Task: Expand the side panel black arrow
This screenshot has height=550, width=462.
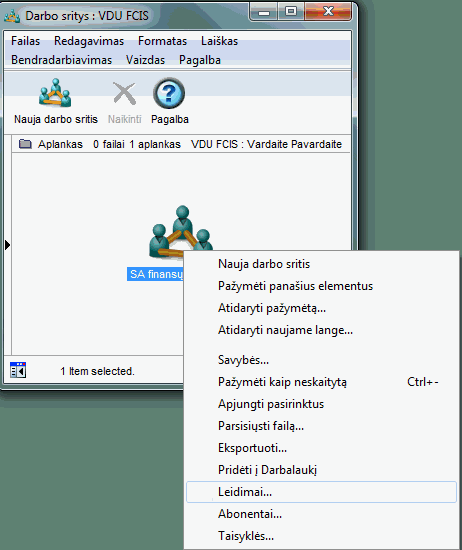Action: (7, 245)
